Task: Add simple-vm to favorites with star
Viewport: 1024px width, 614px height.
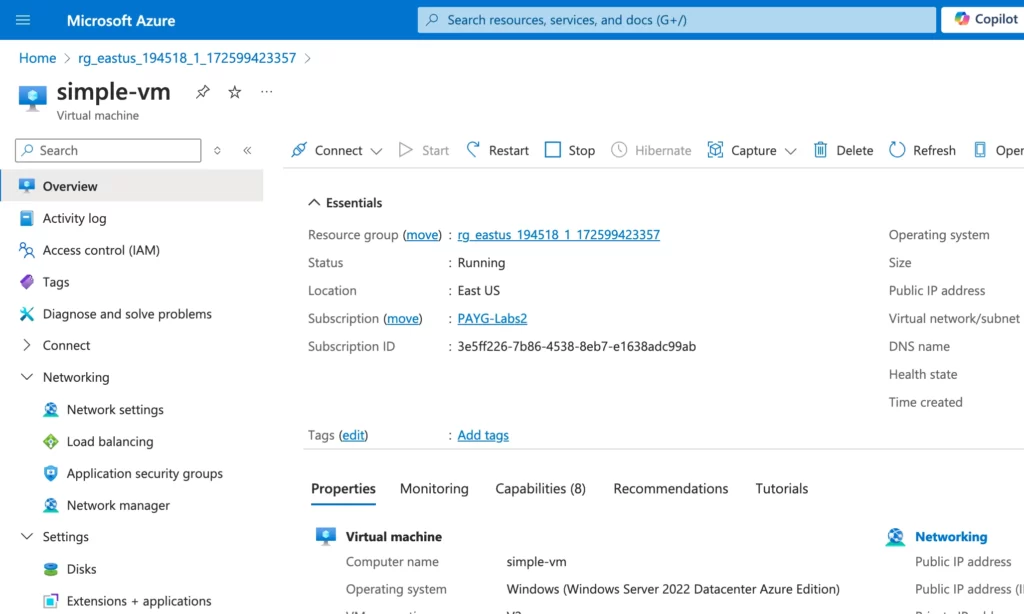Action: [234, 92]
